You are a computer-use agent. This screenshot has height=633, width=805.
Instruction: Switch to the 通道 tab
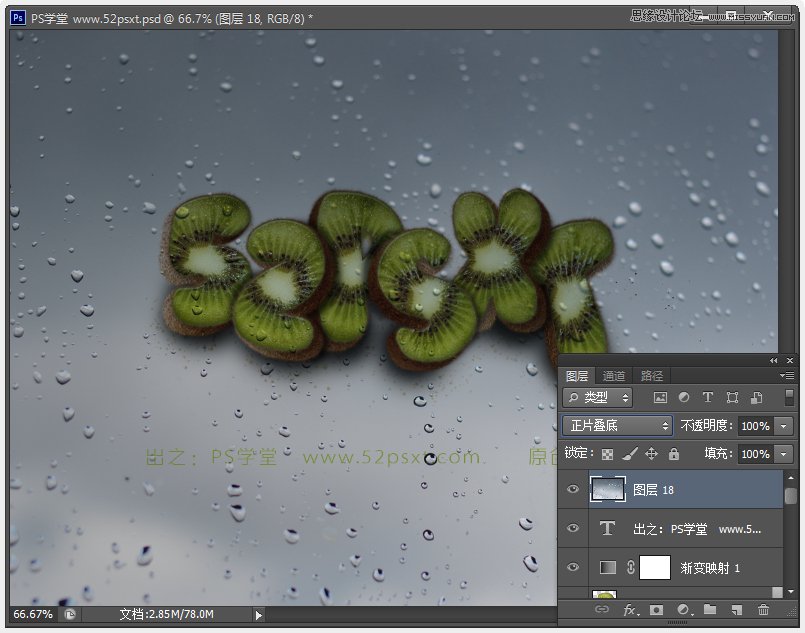tap(614, 376)
